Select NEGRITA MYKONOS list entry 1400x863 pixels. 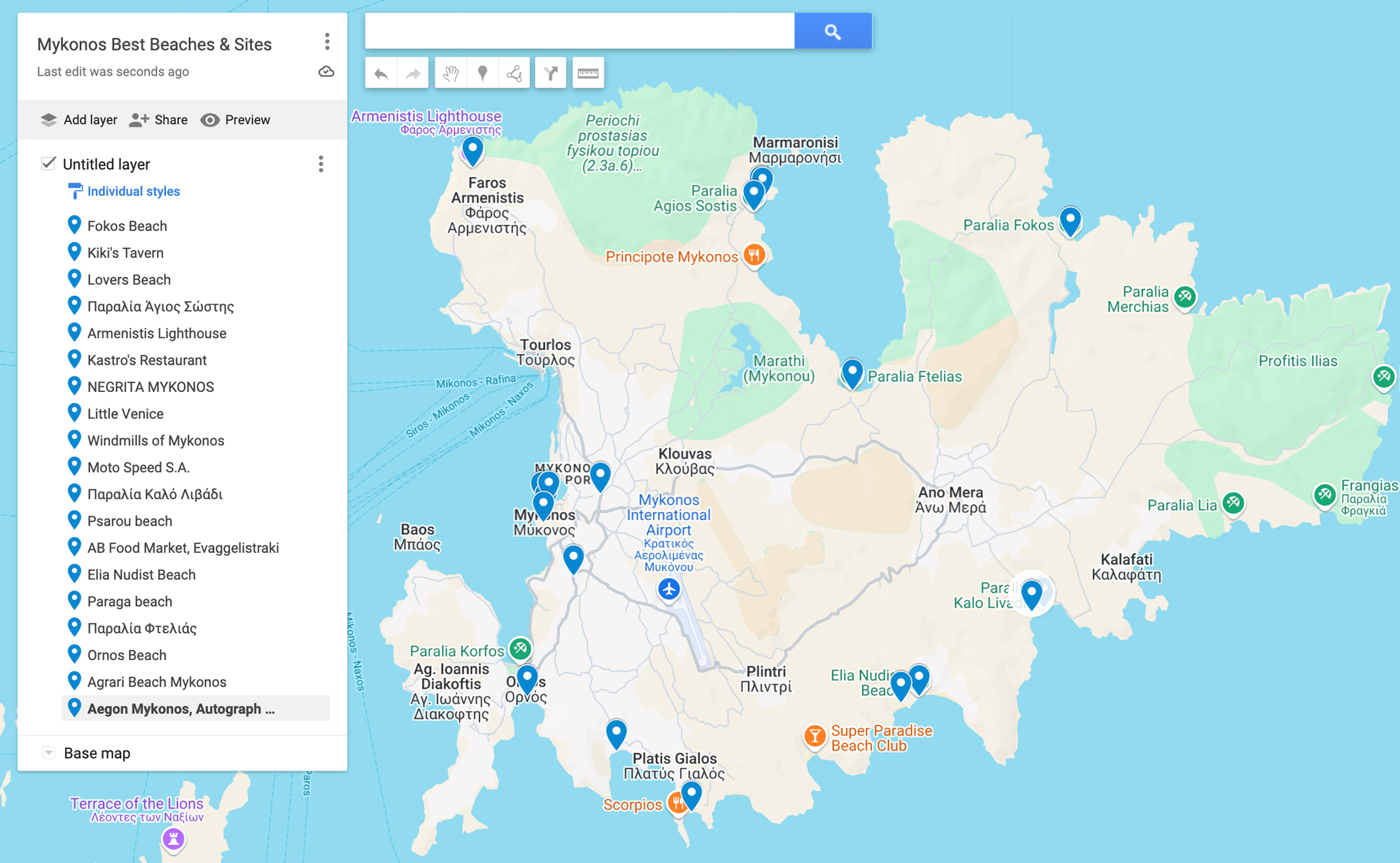coord(196,387)
